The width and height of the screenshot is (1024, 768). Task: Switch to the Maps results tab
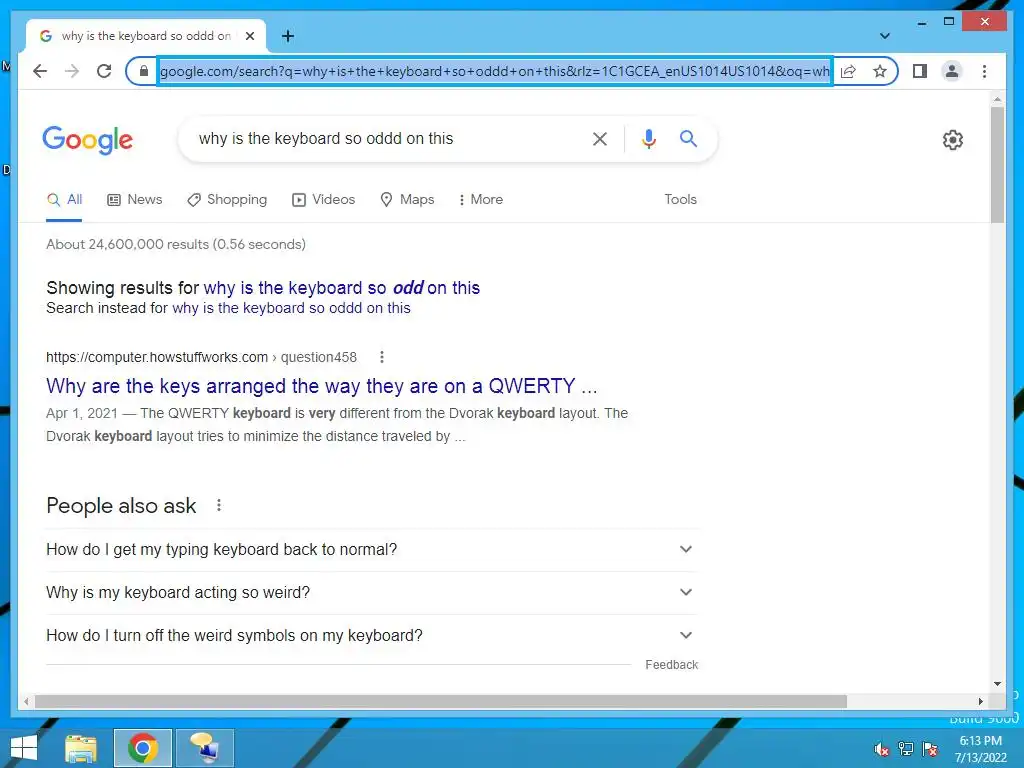tap(407, 200)
